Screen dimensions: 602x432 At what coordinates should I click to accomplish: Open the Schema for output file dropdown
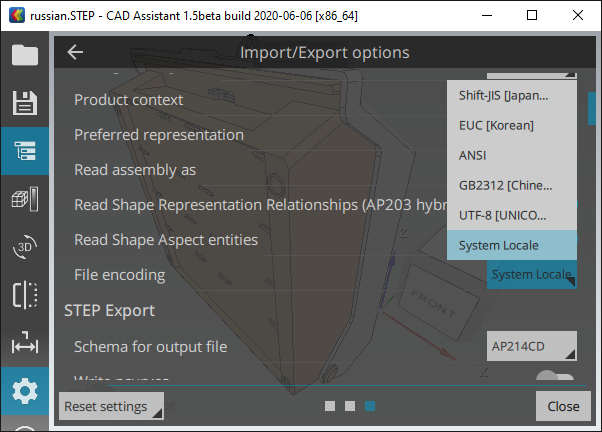click(531, 347)
